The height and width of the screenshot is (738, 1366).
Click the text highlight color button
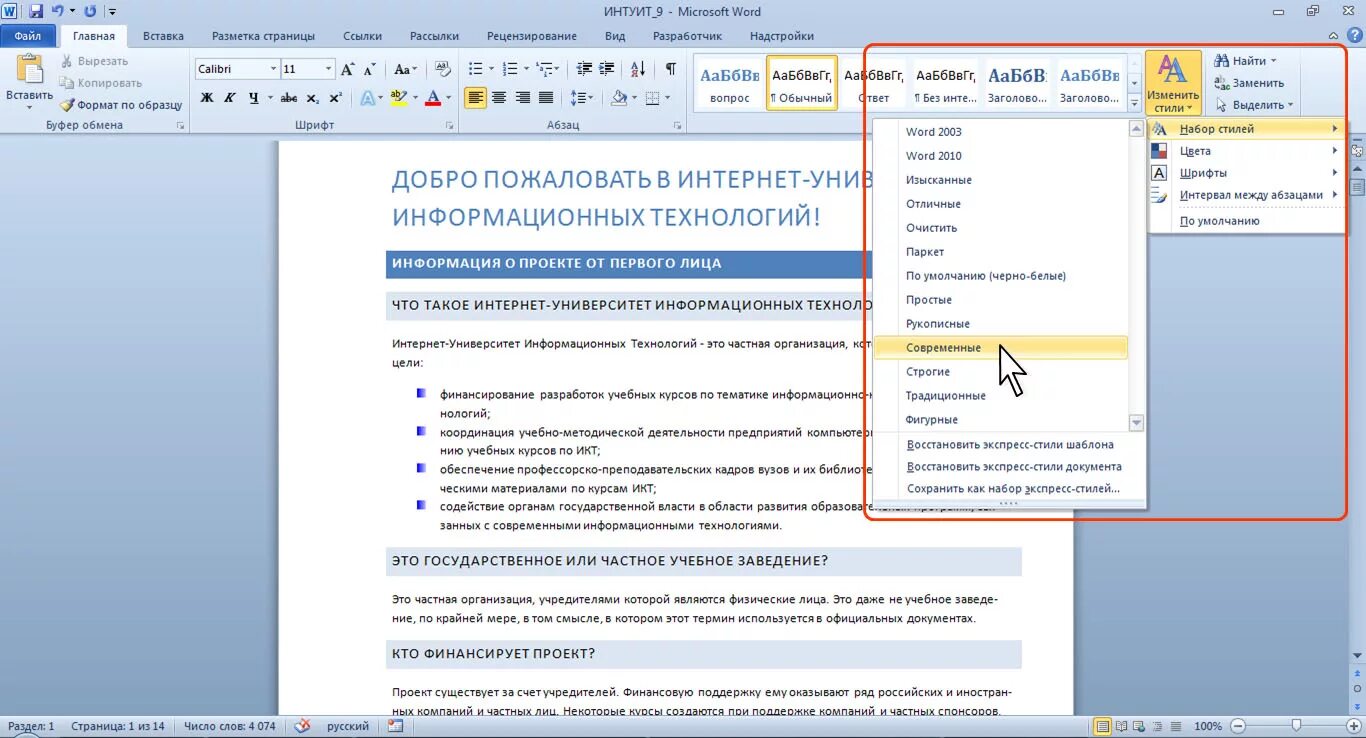(x=398, y=98)
